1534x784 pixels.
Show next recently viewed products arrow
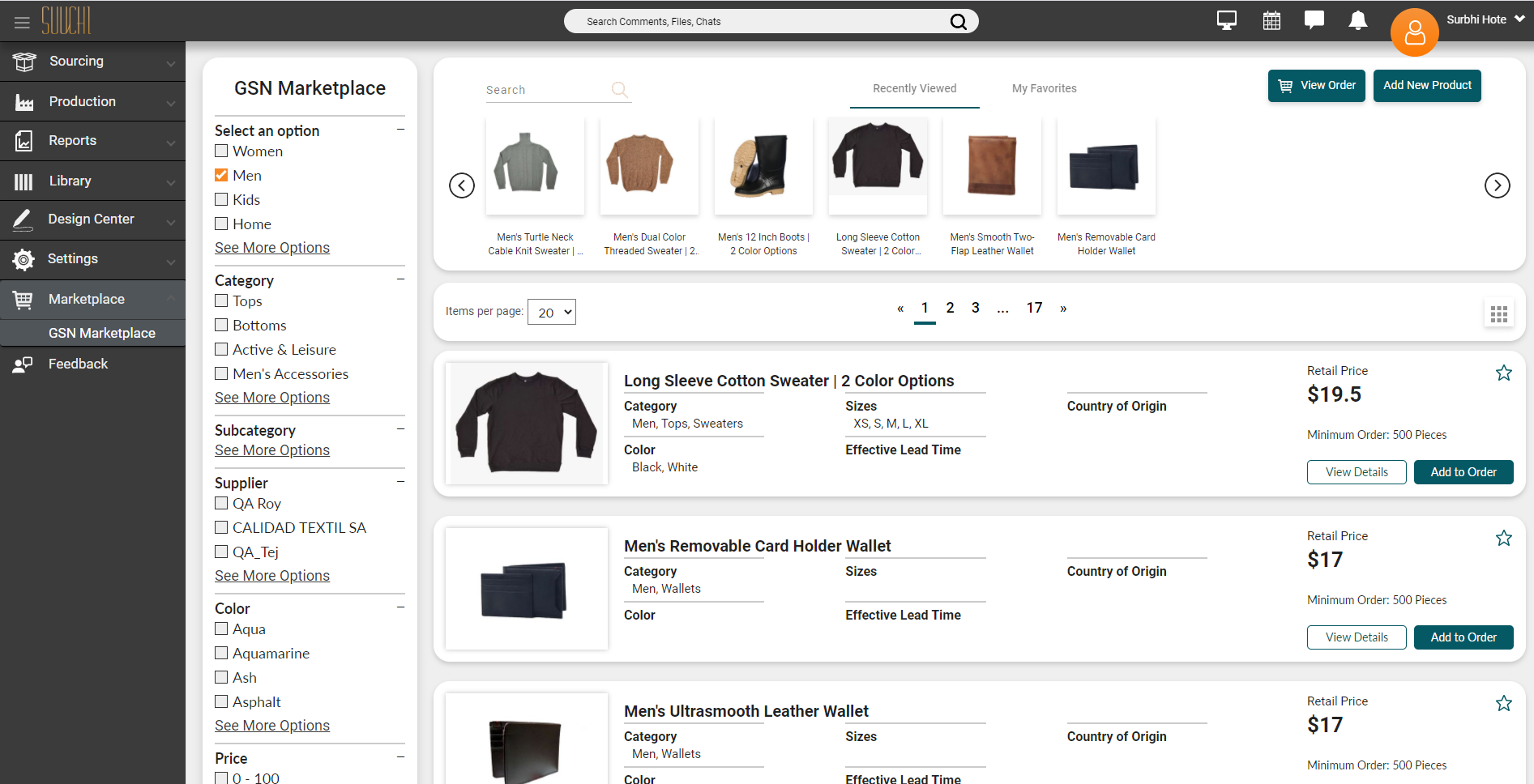1498,185
